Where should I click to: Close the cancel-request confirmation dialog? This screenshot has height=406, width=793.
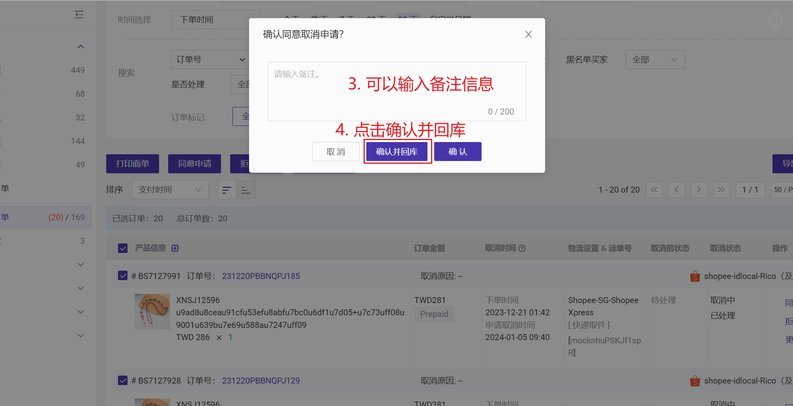click(x=528, y=34)
